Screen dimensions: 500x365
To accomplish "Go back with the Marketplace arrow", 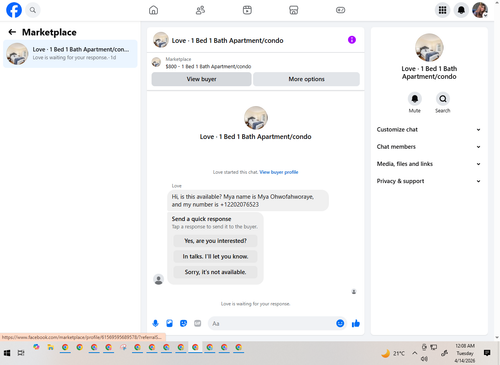I will (x=12, y=32).
